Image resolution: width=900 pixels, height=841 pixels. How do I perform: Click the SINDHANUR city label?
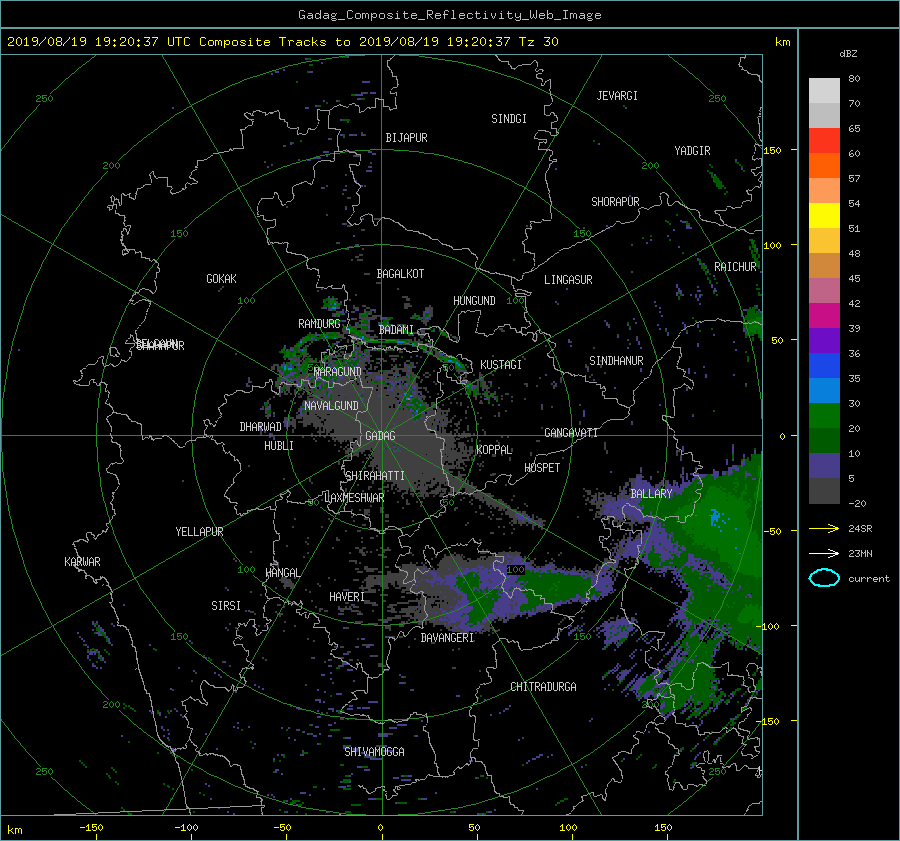(616, 361)
